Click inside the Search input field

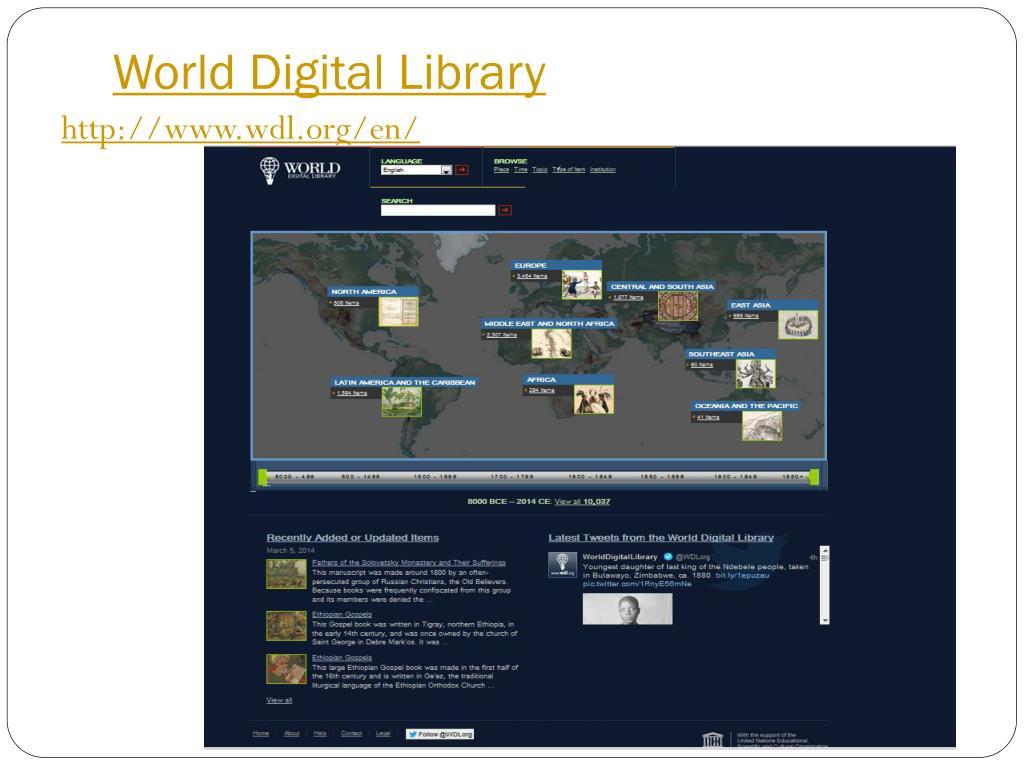pos(438,210)
